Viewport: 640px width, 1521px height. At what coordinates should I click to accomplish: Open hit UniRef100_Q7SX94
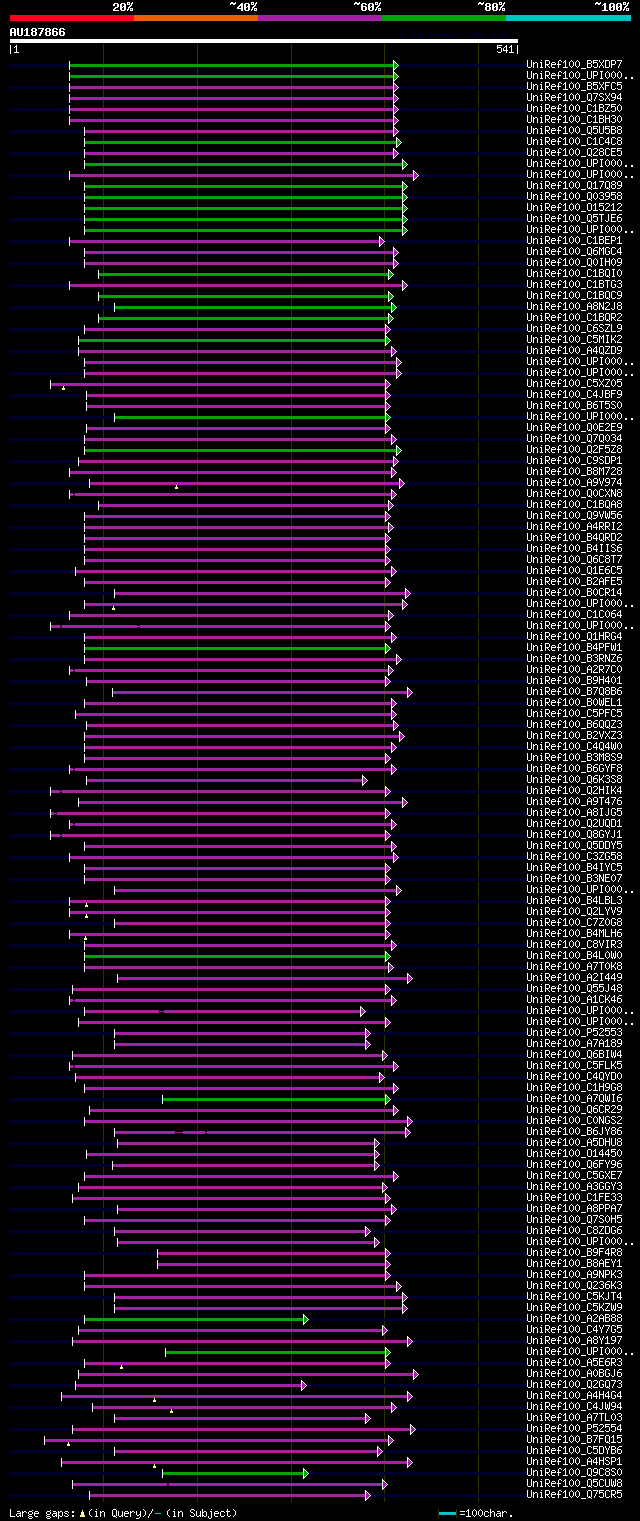click(x=574, y=98)
